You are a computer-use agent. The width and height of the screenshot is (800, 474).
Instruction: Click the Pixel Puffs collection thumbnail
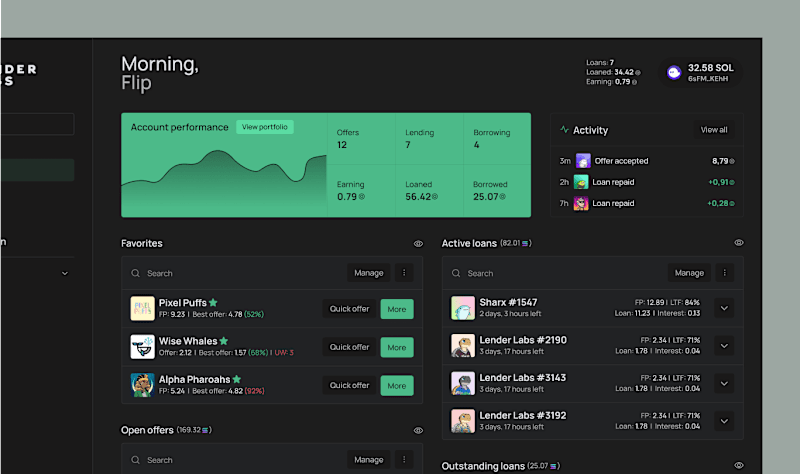(x=142, y=309)
